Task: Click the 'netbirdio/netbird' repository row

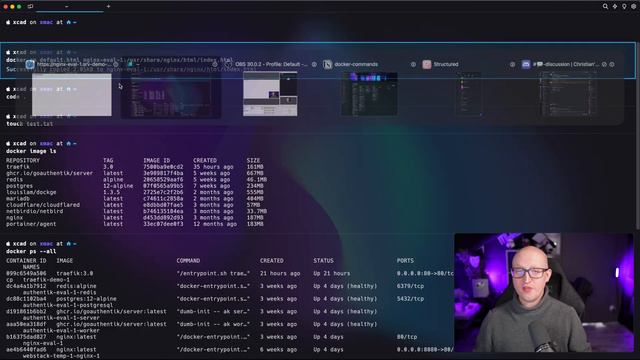Action: coord(136,211)
